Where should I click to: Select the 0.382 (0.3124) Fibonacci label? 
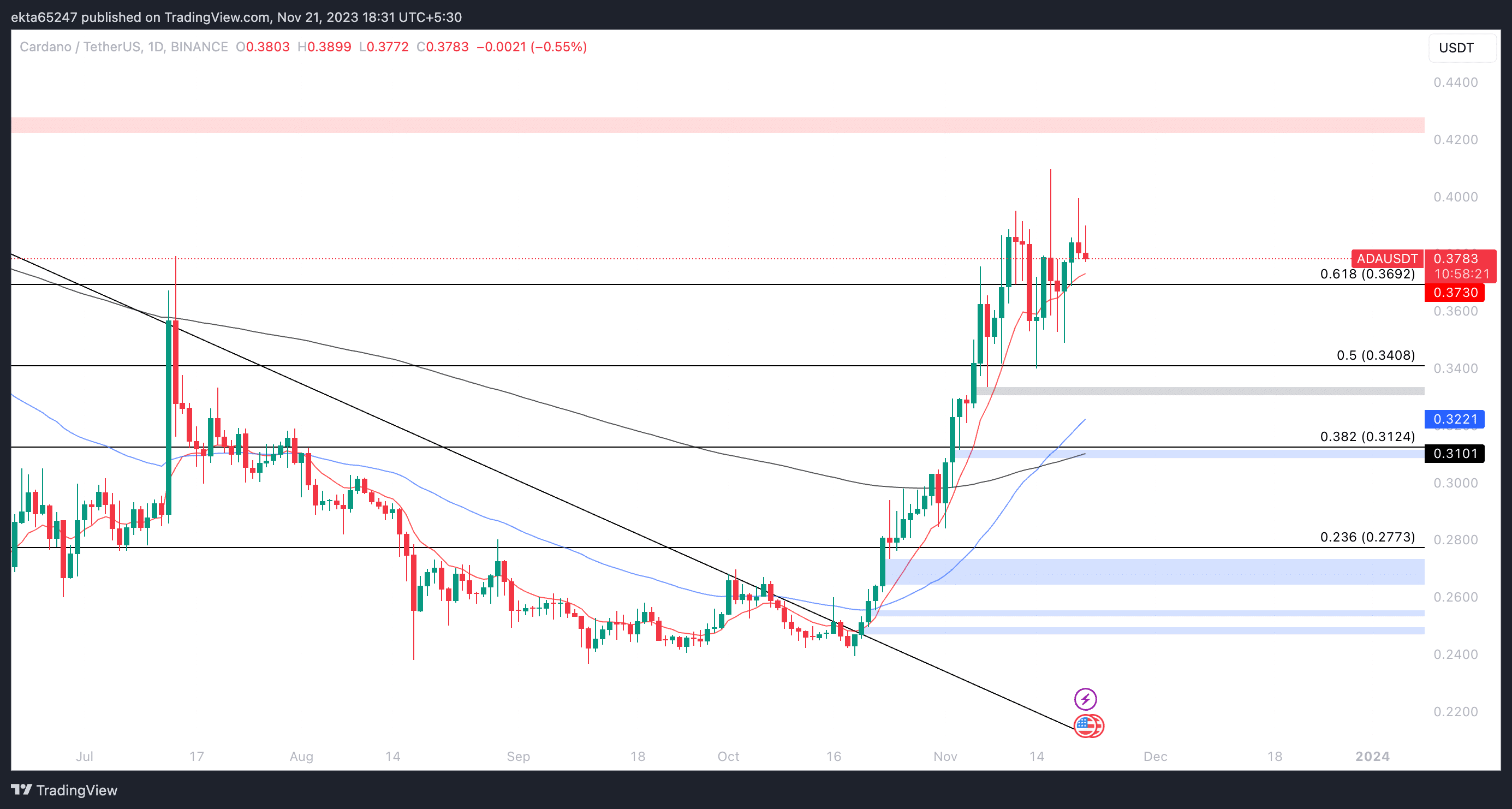pyautogui.click(x=1367, y=436)
